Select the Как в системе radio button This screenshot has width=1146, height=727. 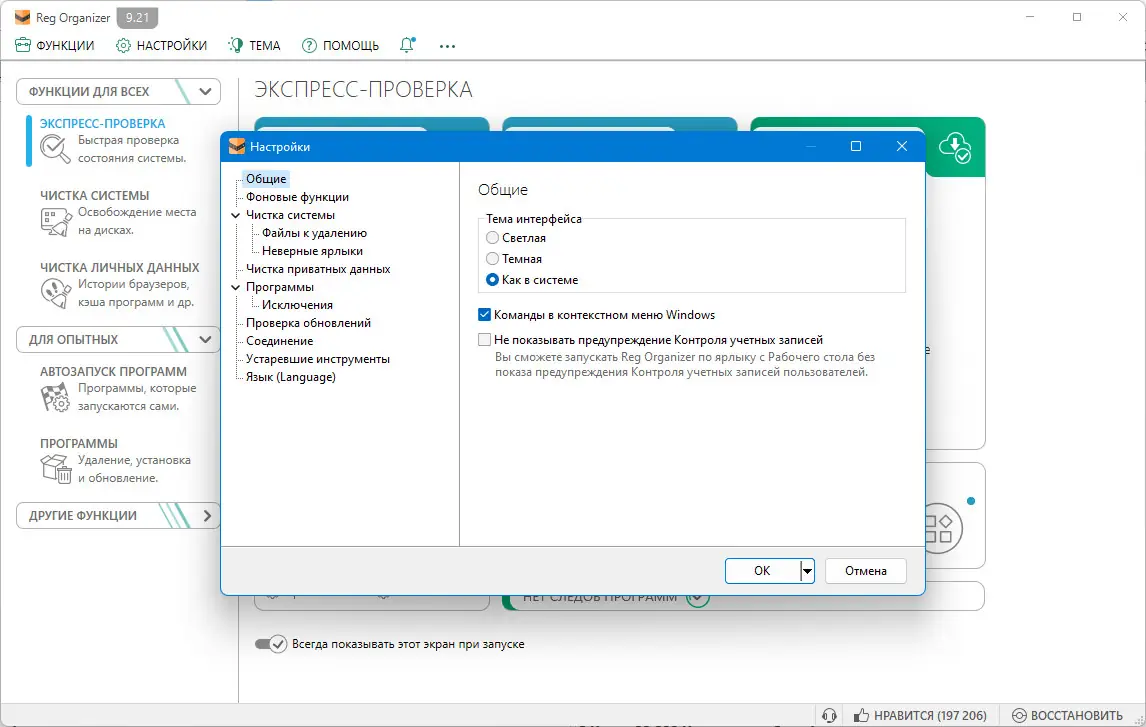pos(493,280)
